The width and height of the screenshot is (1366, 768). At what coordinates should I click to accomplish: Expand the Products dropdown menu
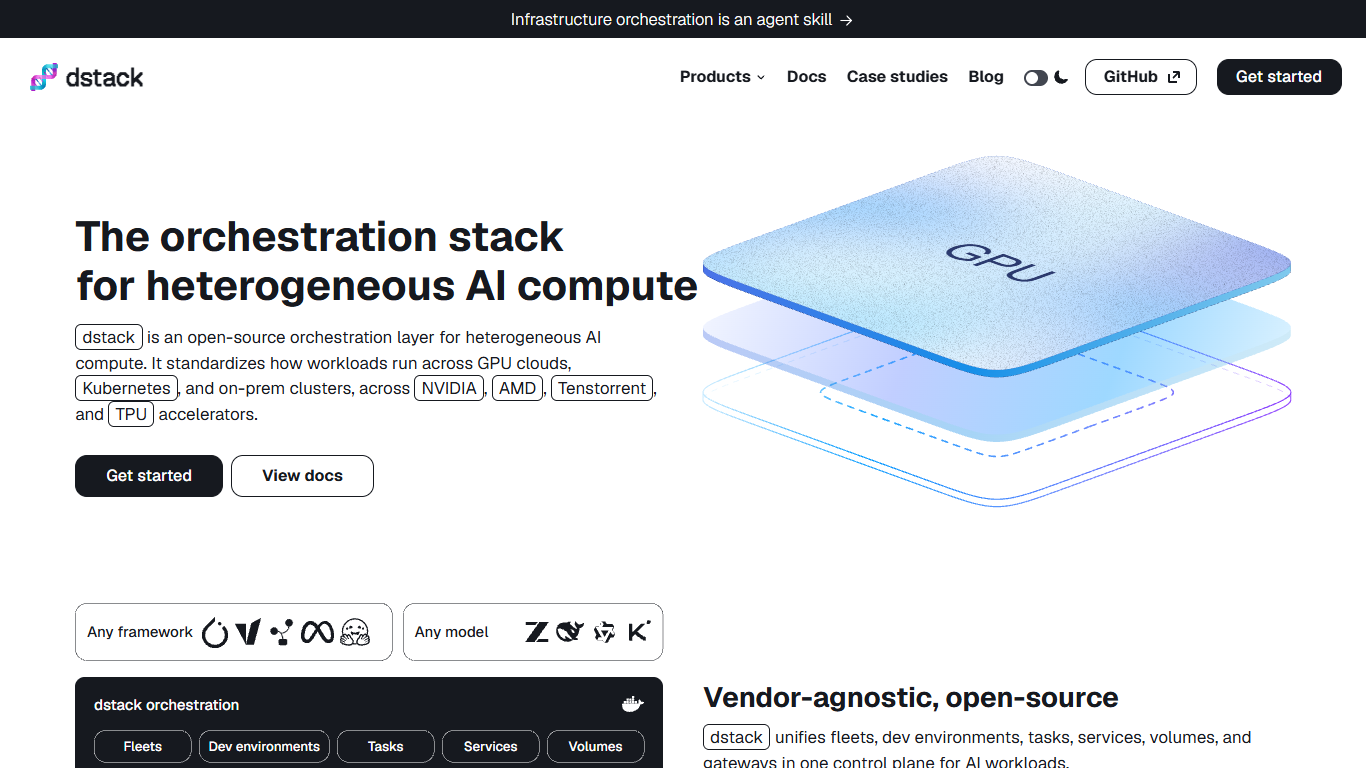(722, 77)
